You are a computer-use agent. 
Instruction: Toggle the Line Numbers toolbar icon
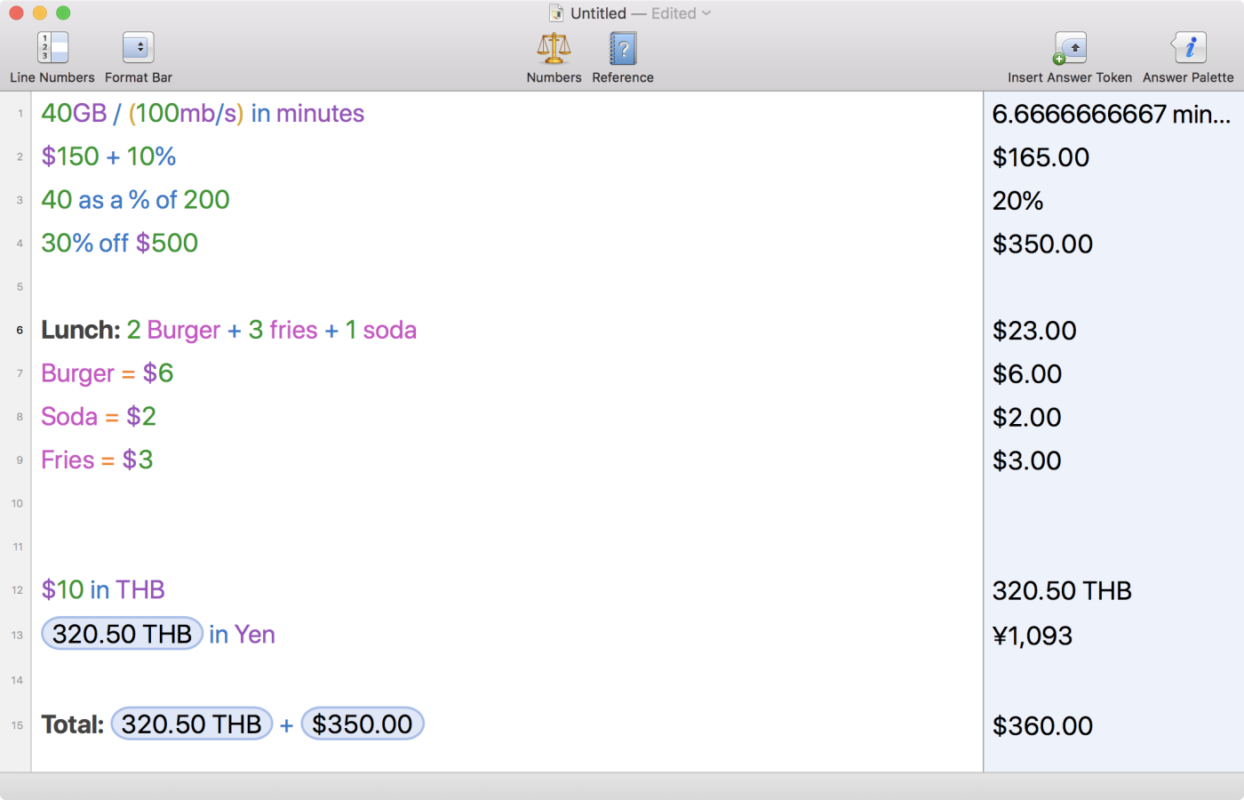(x=52, y=48)
